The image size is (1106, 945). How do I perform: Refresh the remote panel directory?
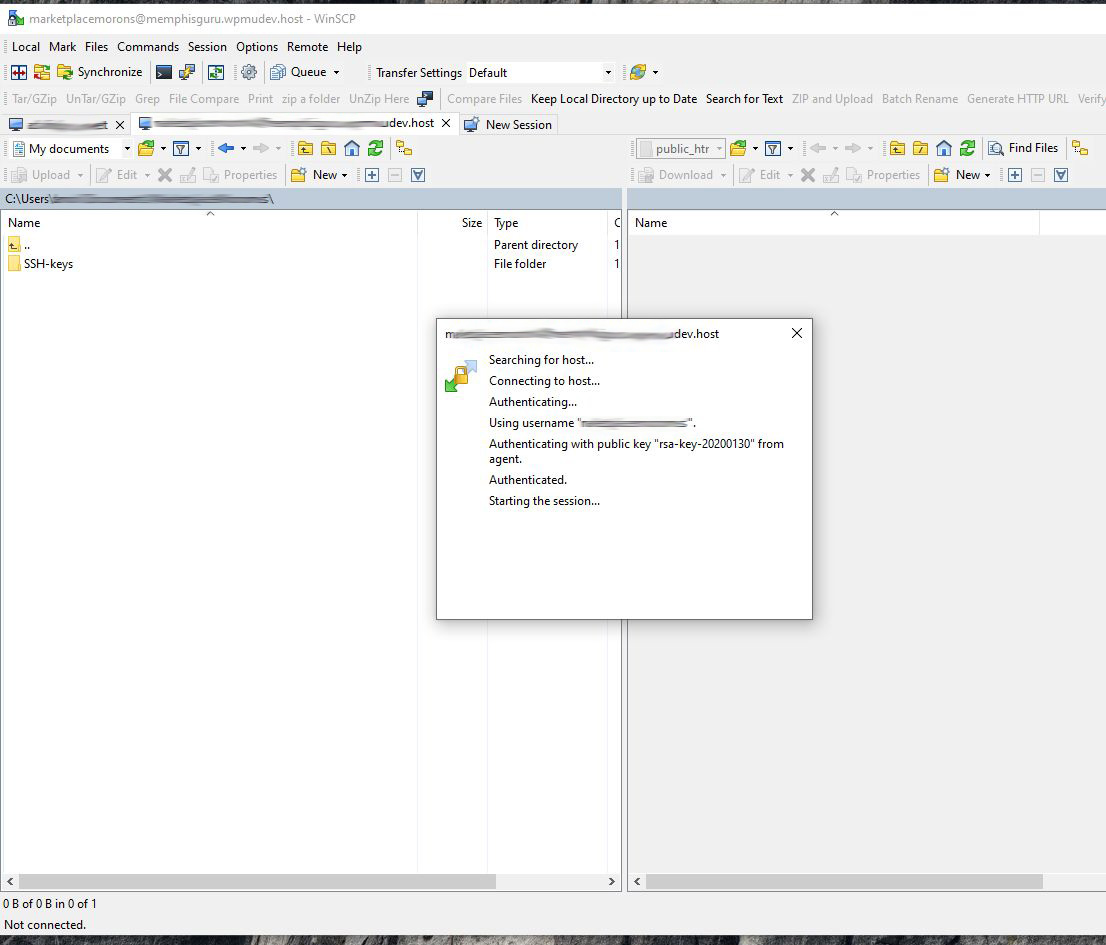(967, 148)
